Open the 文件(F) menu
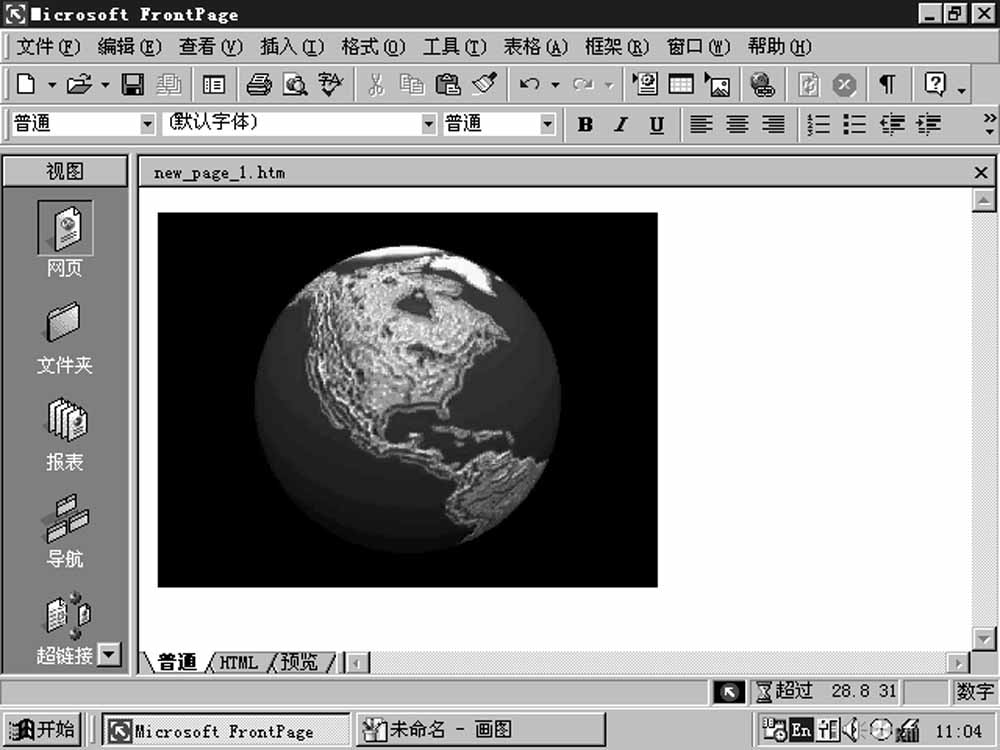The height and width of the screenshot is (750, 1000). tap(48, 47)
